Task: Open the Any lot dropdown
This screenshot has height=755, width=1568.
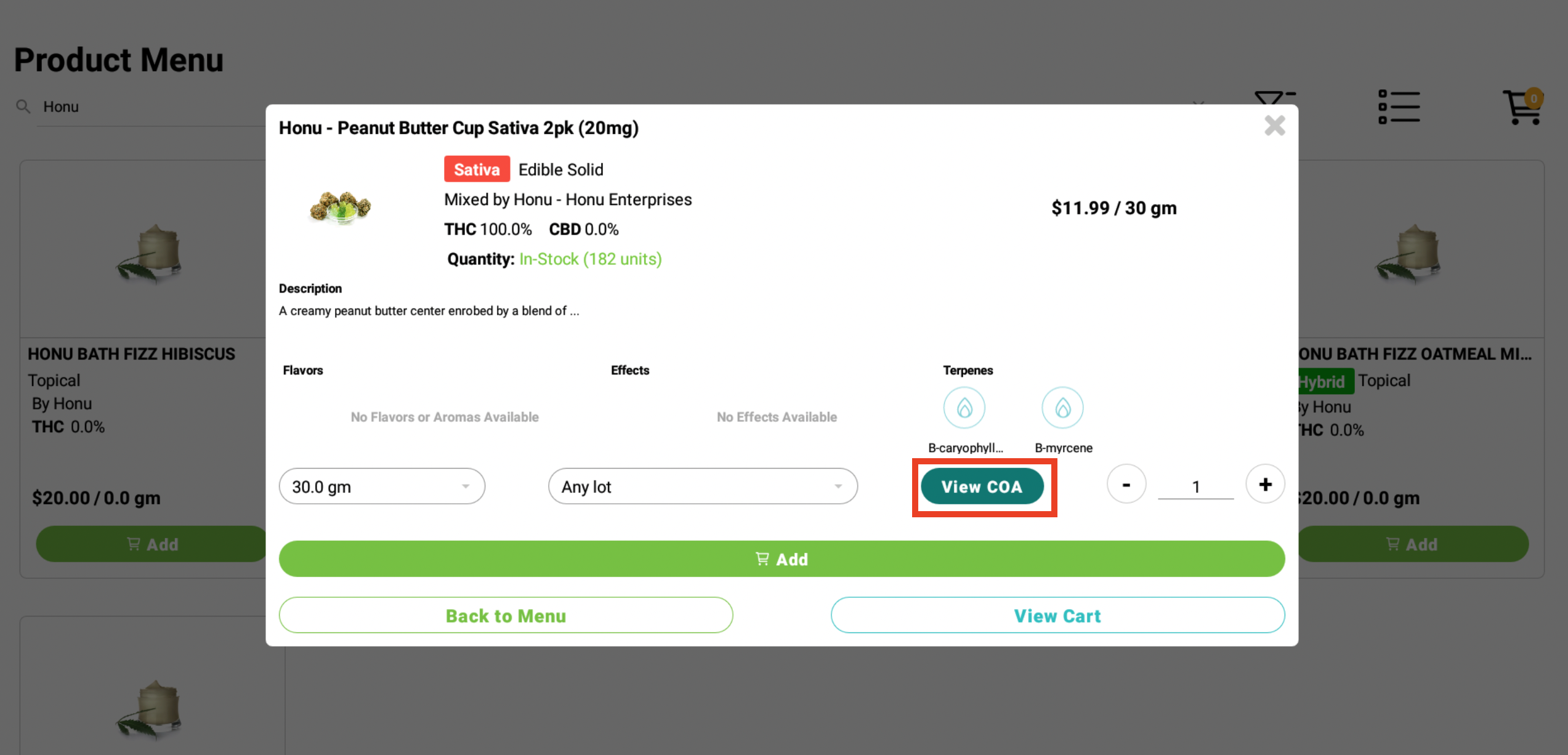Action: 703,487
